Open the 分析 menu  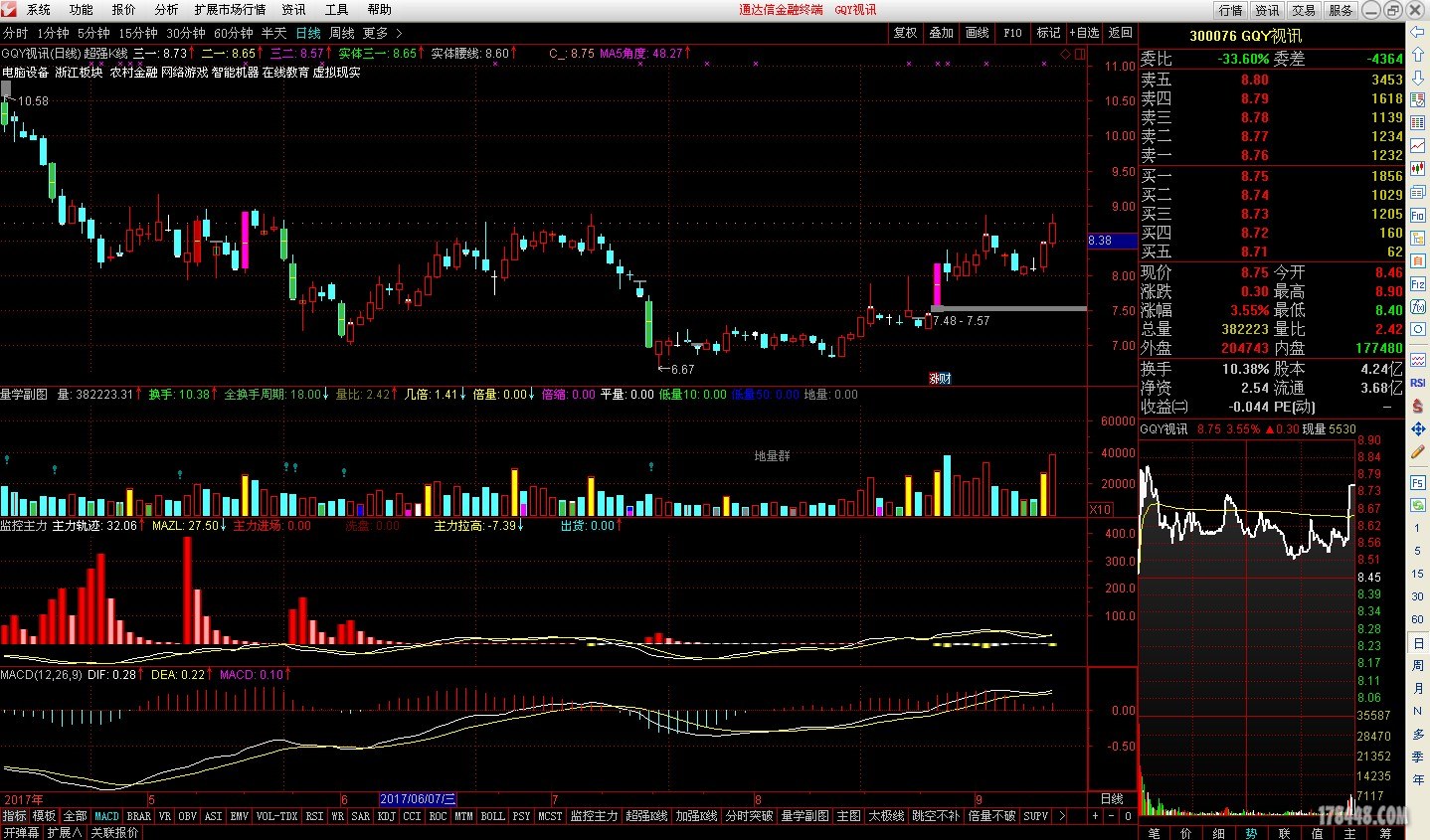(x=167, y=10)
